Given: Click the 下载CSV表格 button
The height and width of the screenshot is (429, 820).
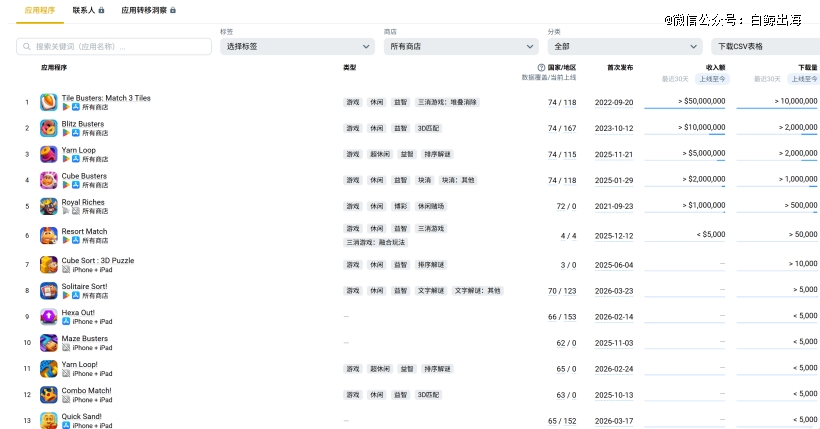Looking at the screenshot, I should (x=764, y=46).
